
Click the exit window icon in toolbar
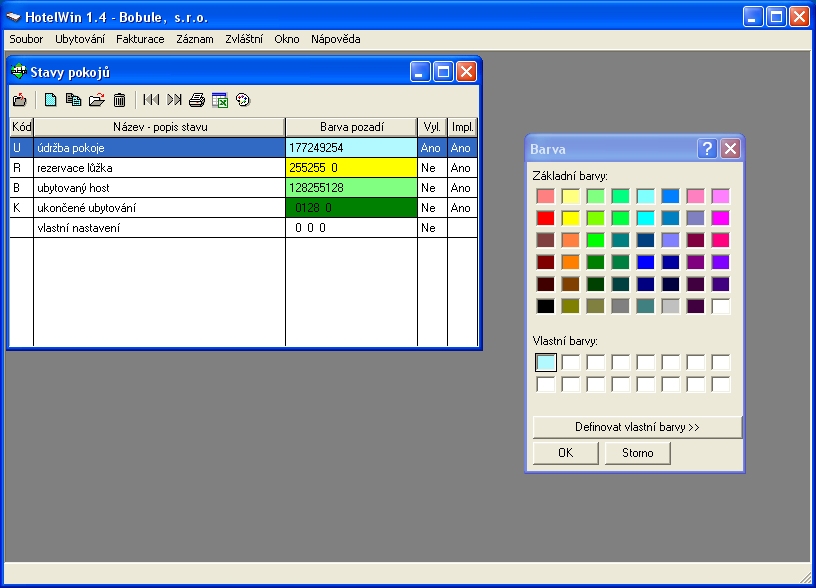(x=19, y=100)
